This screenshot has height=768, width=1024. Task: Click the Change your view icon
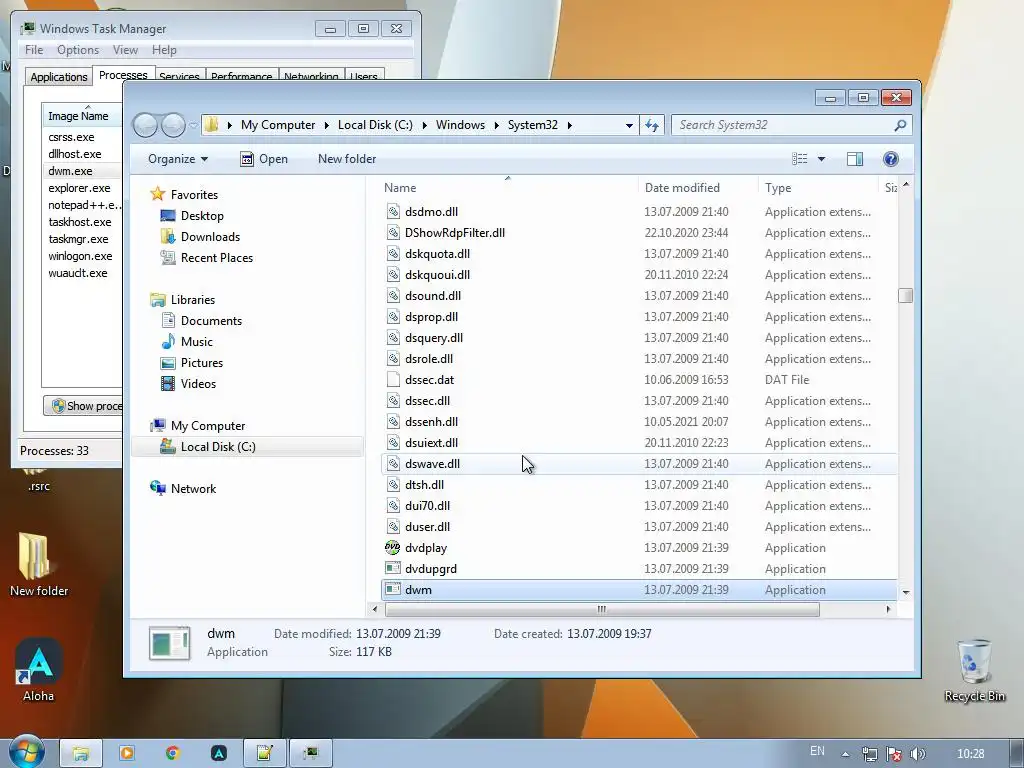click(x=800, y=159)
